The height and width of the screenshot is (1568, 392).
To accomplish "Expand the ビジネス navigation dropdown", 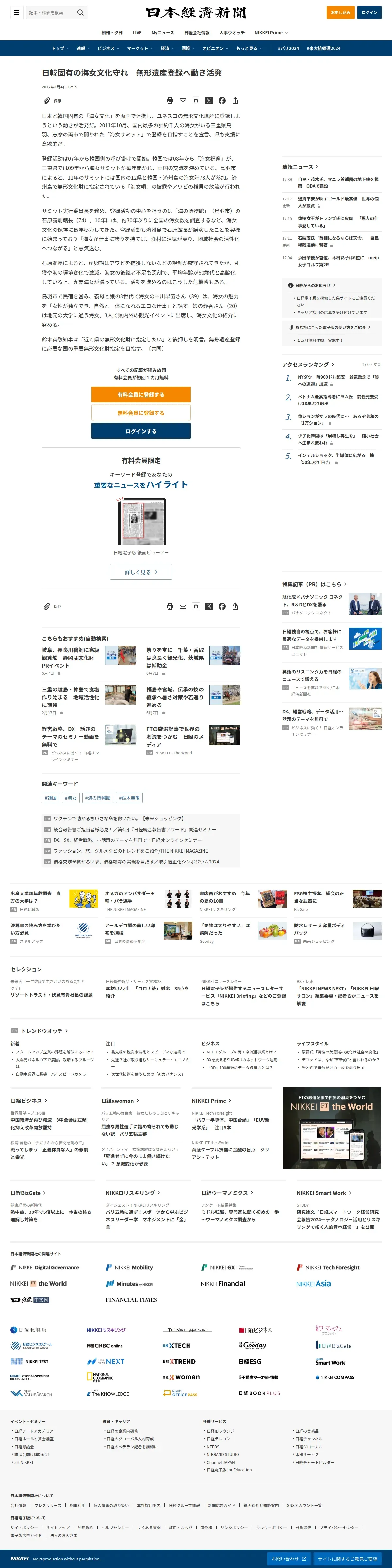I will click(x=108, y=48).
